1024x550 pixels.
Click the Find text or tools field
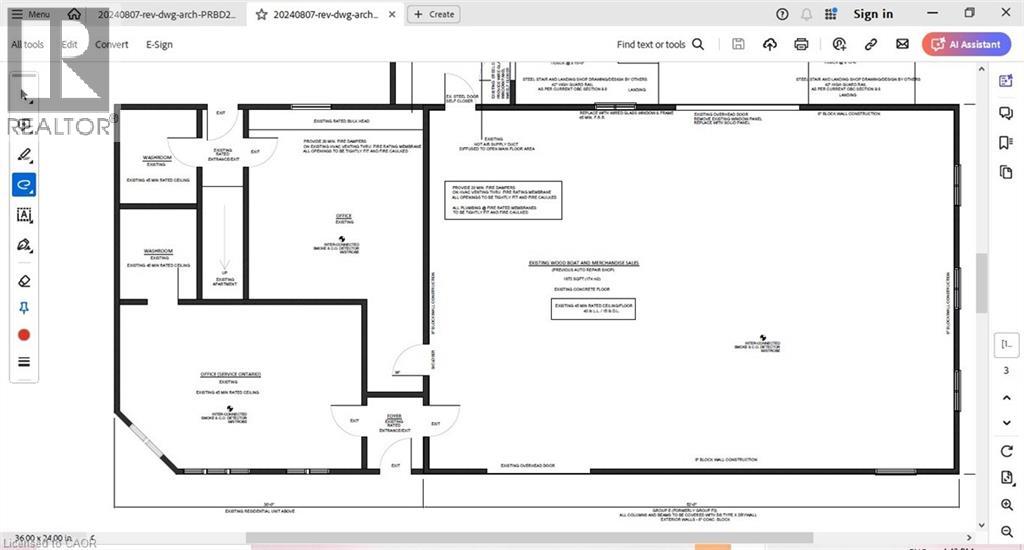[660, 44]
